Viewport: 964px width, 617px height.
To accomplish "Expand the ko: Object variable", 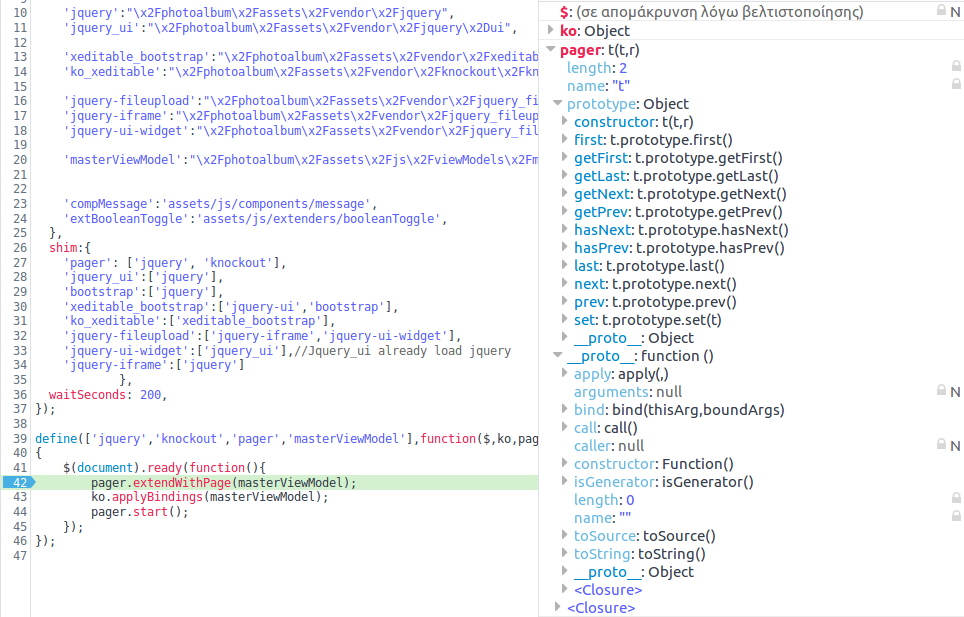I will coord(551,30).
